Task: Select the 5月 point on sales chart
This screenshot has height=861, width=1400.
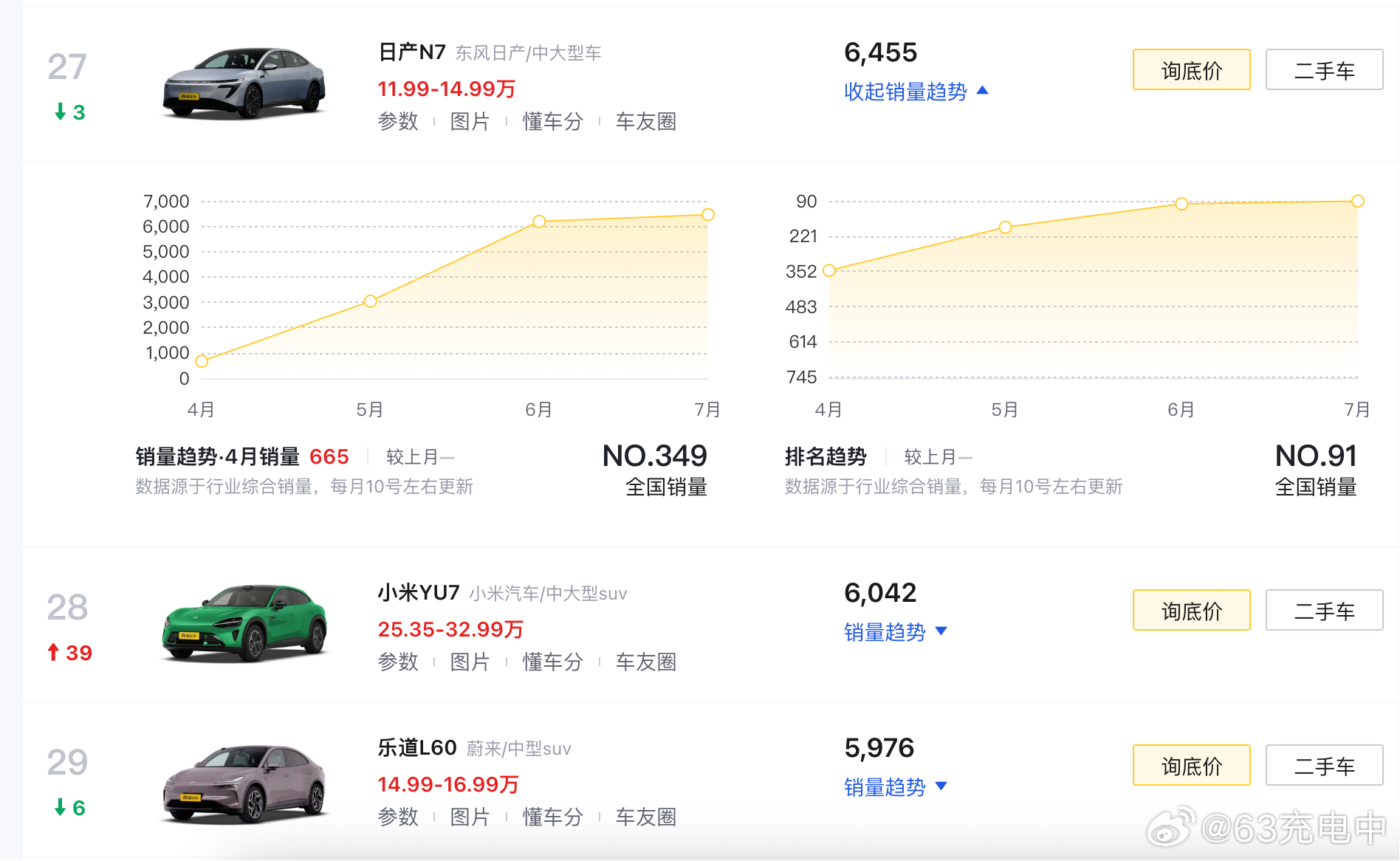Action: click(x=371, y=301)
